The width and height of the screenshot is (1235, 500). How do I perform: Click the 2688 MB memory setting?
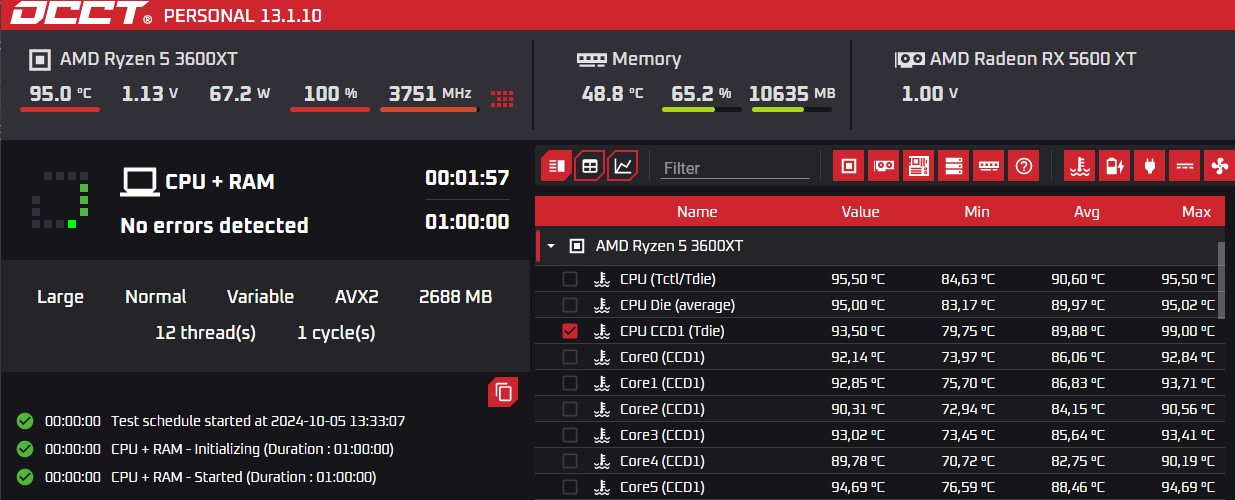[455, 297]
